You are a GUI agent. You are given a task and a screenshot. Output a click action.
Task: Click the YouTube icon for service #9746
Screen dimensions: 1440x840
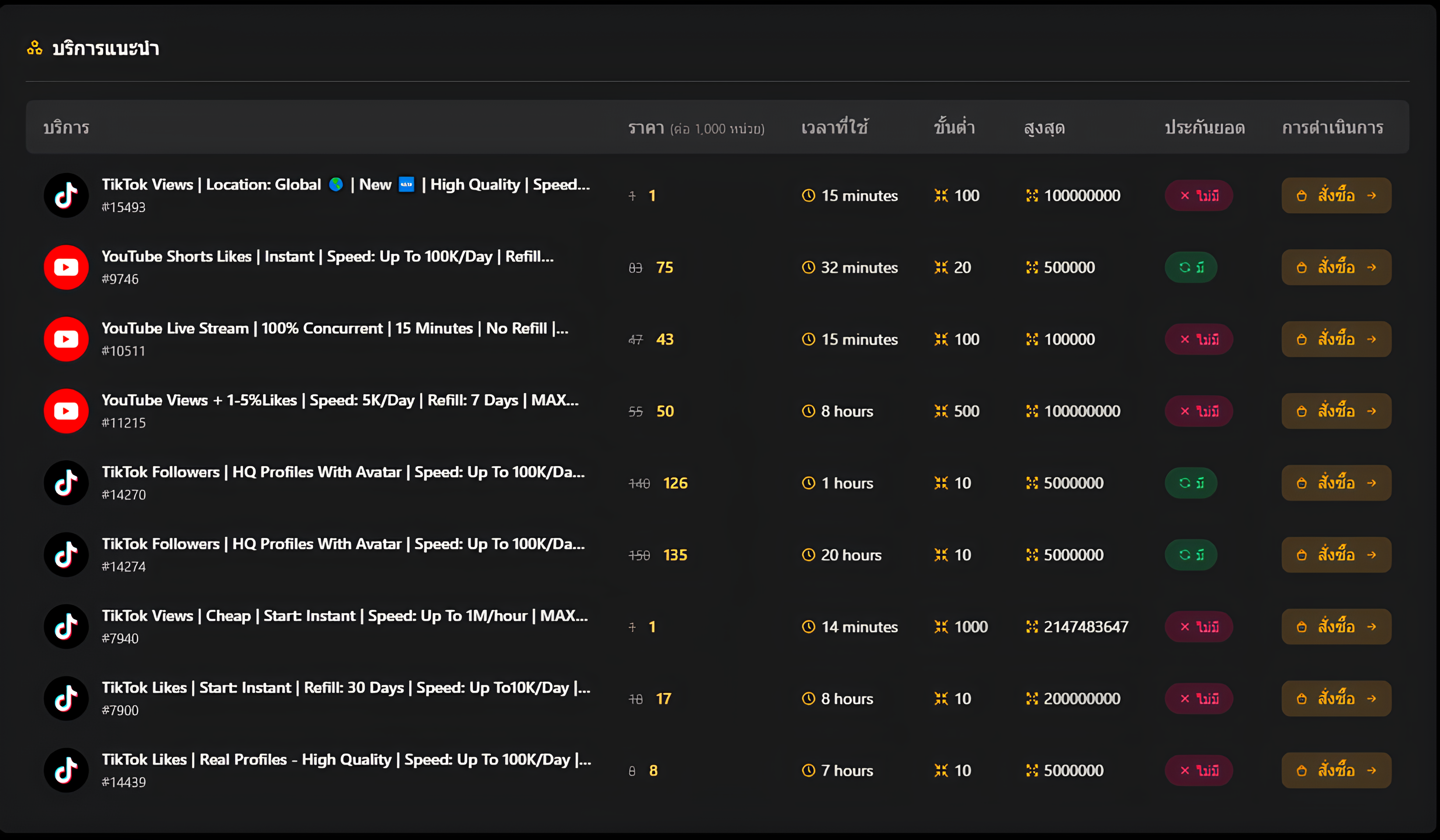[66, 268]
